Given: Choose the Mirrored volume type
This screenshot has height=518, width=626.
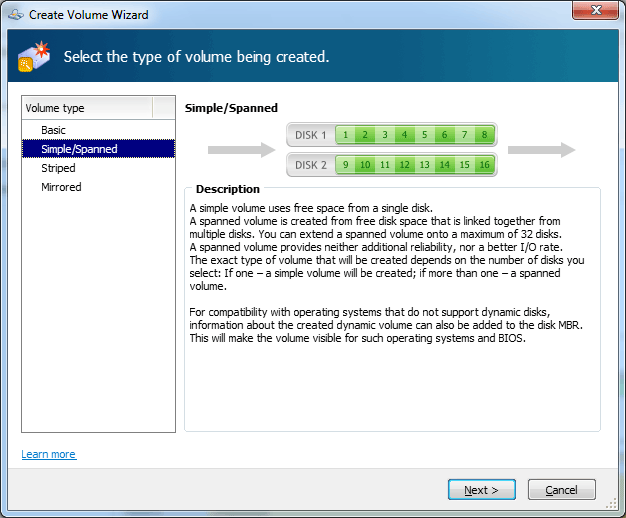Looking at the screenshot, I should click(x=99, y=187).
